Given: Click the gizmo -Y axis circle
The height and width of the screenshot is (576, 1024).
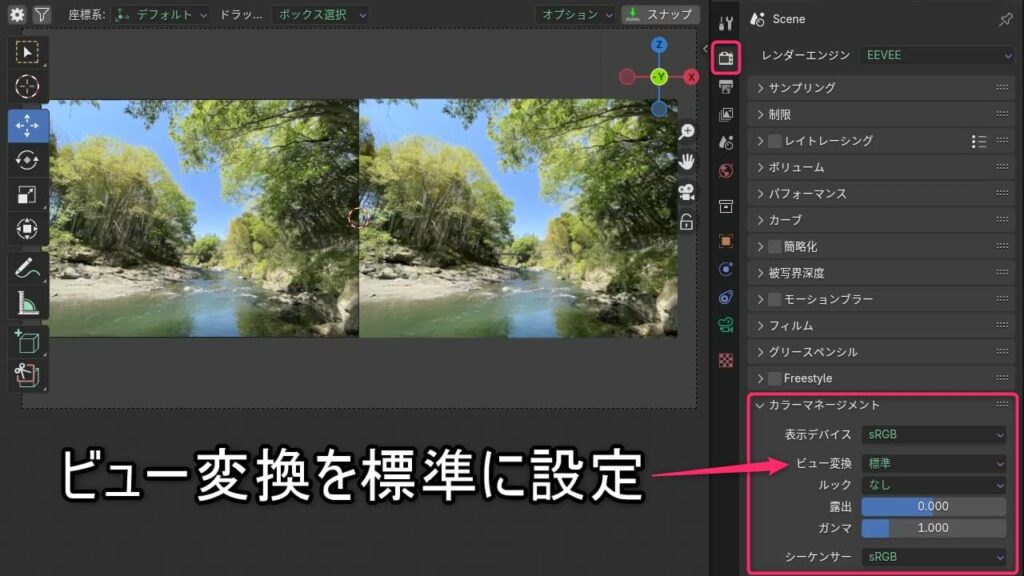Looking at the screenshot, I should point(659,77).
